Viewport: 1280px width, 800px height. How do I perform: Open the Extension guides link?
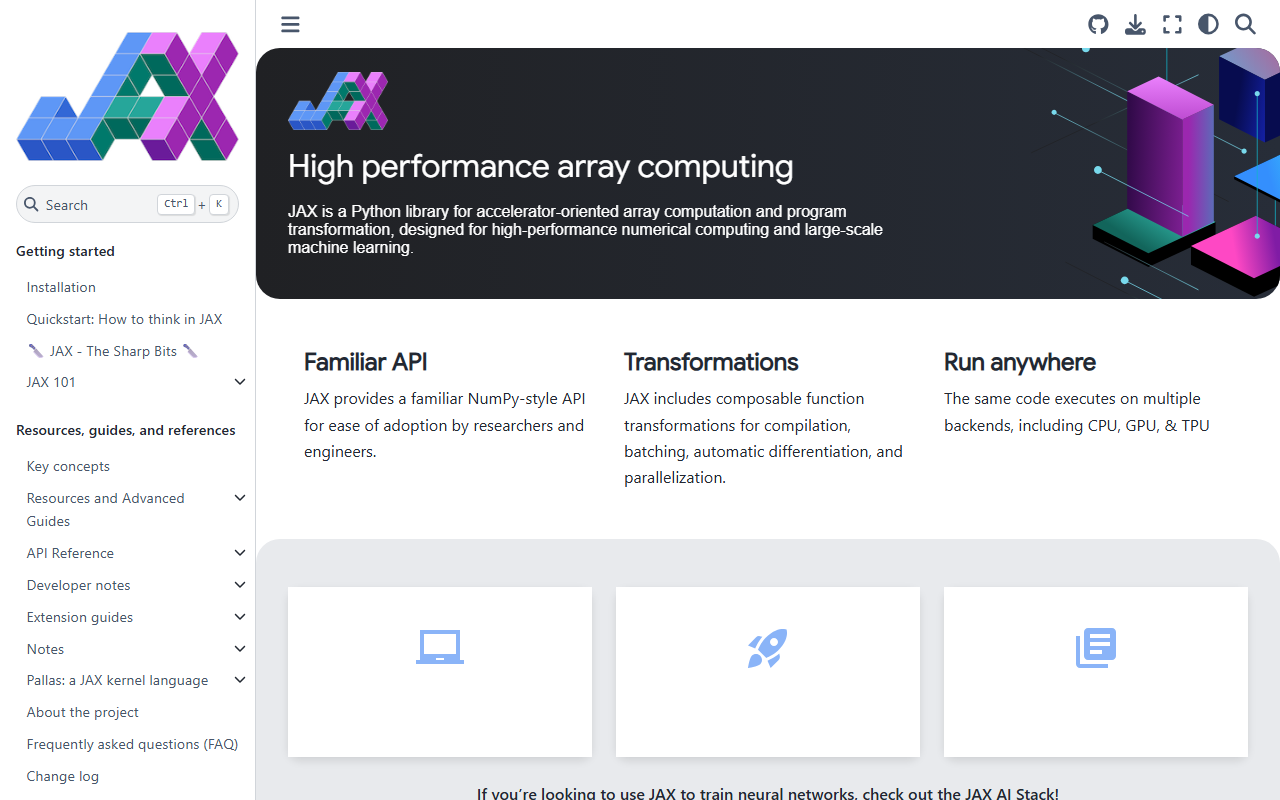point(80,617)
